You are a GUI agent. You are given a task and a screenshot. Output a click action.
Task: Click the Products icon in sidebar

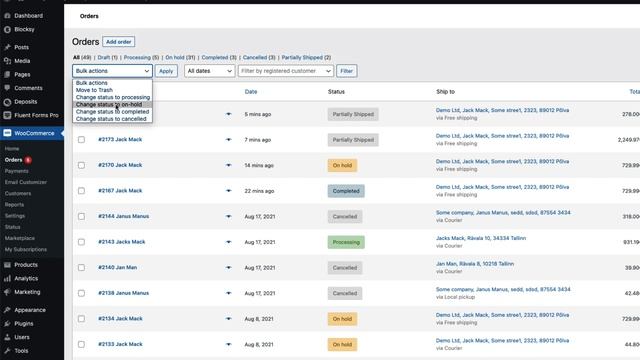coord(7,264)
